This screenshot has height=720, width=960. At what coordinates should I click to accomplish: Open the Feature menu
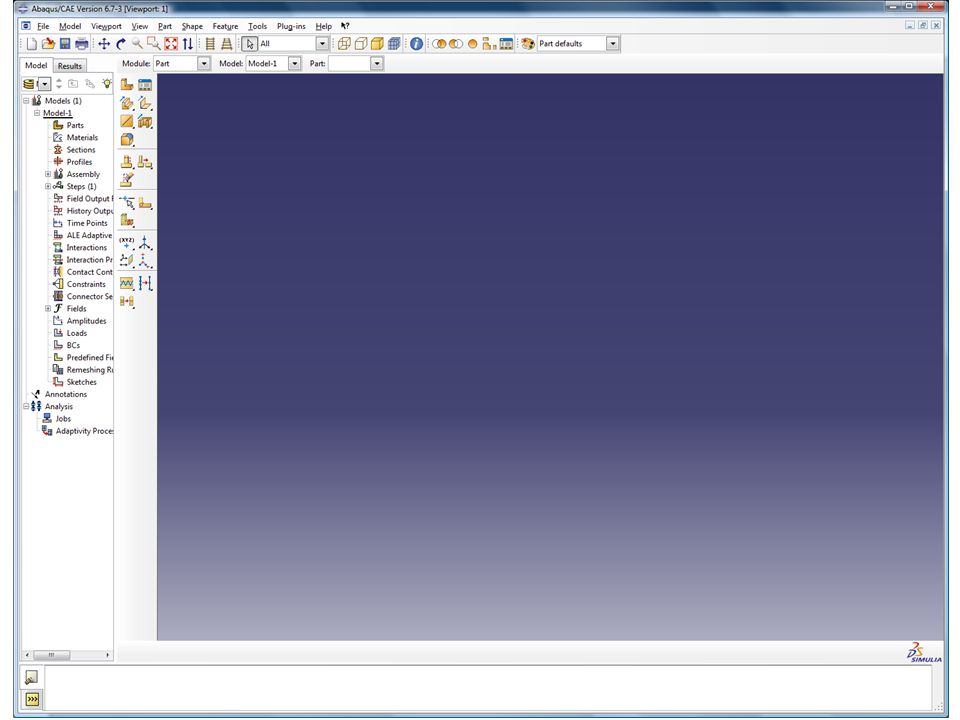click(225, 26)
